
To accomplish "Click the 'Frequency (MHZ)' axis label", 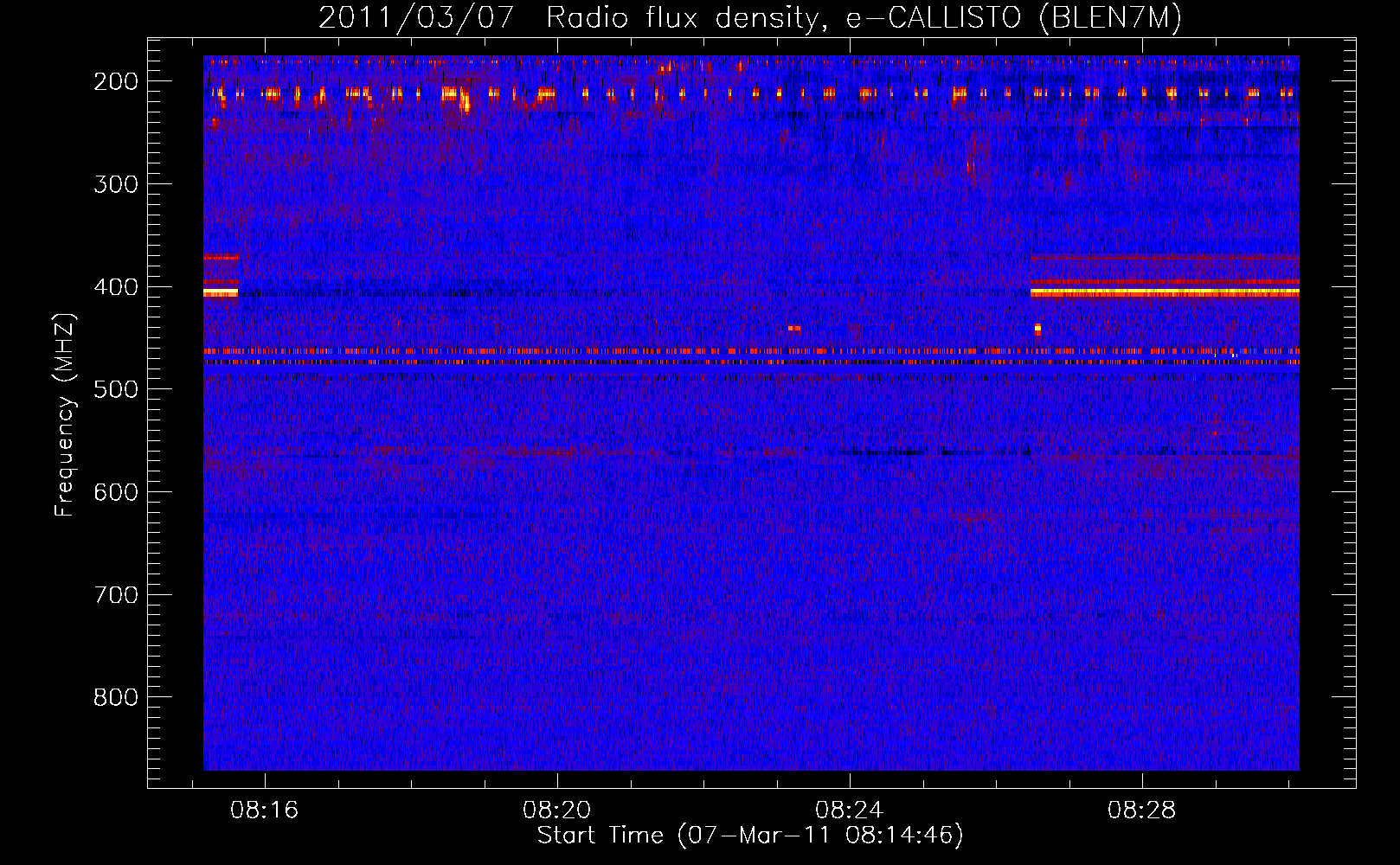I will click(x=64, y=414).
